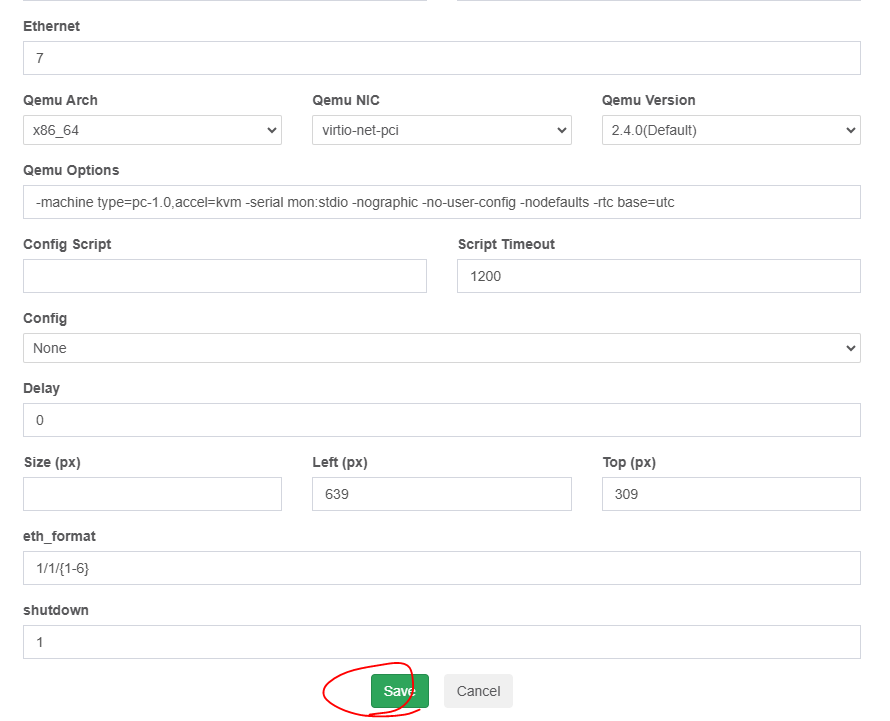
Task: Click the Top (px) field
Action: pos(731,494)
